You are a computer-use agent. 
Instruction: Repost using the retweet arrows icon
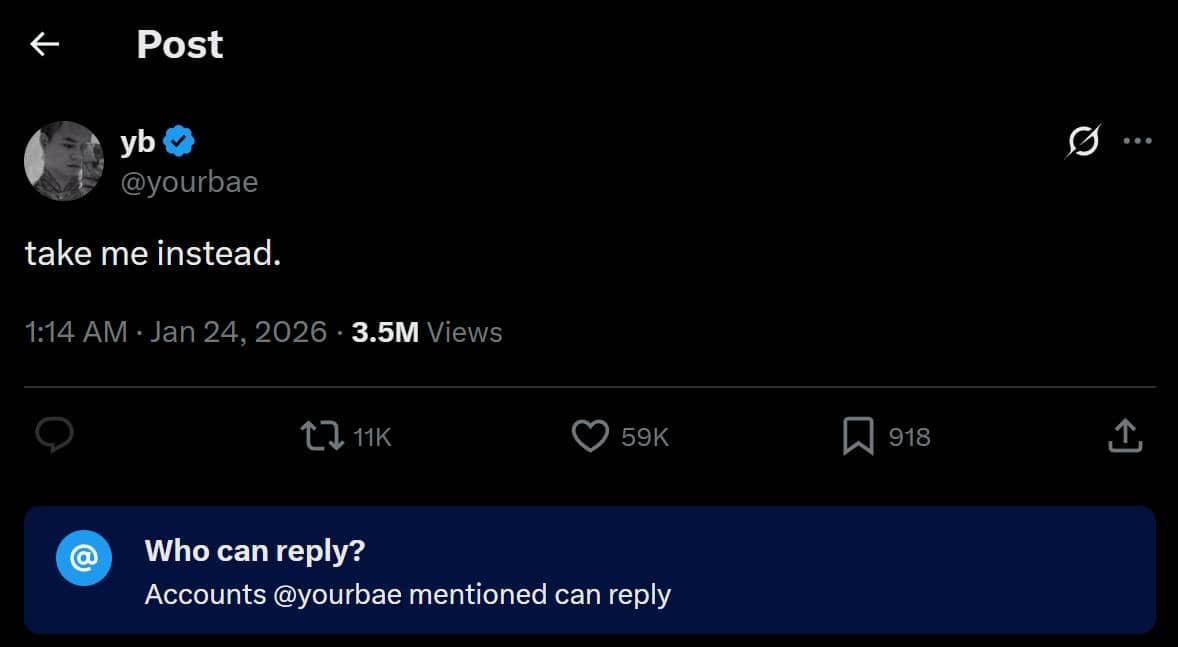[322, 436]
